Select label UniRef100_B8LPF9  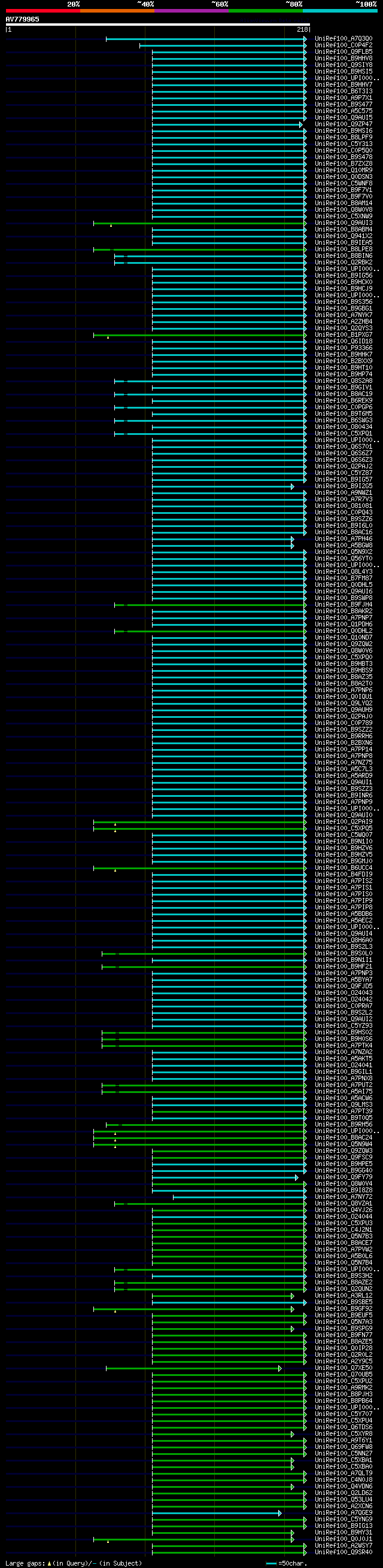[344, 138]
